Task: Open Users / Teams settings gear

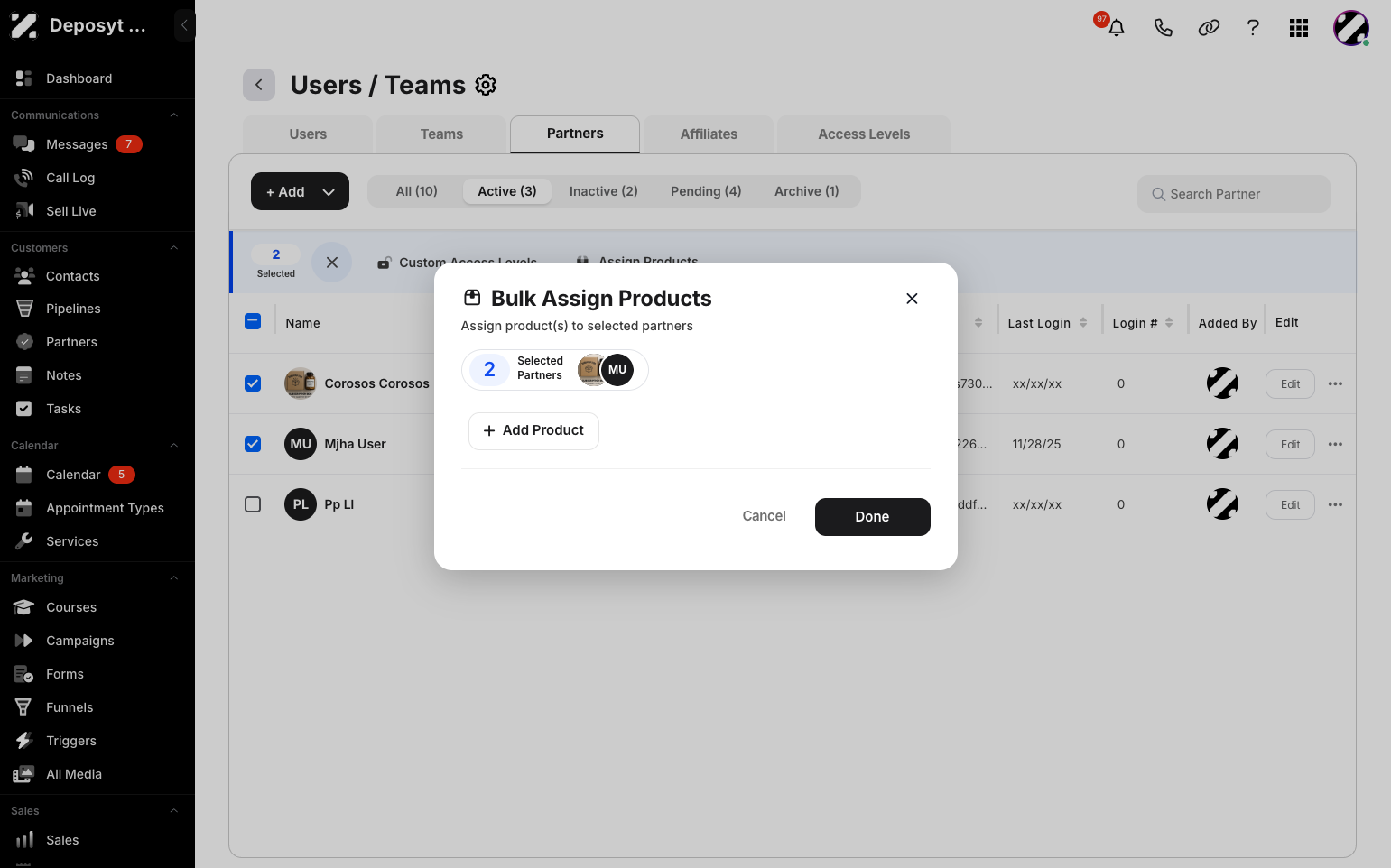Action: pos(486,85)
